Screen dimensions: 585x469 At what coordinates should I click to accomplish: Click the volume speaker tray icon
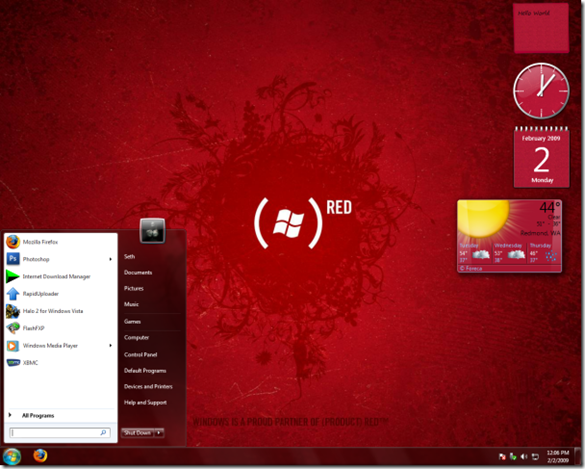tap(524, 456)
